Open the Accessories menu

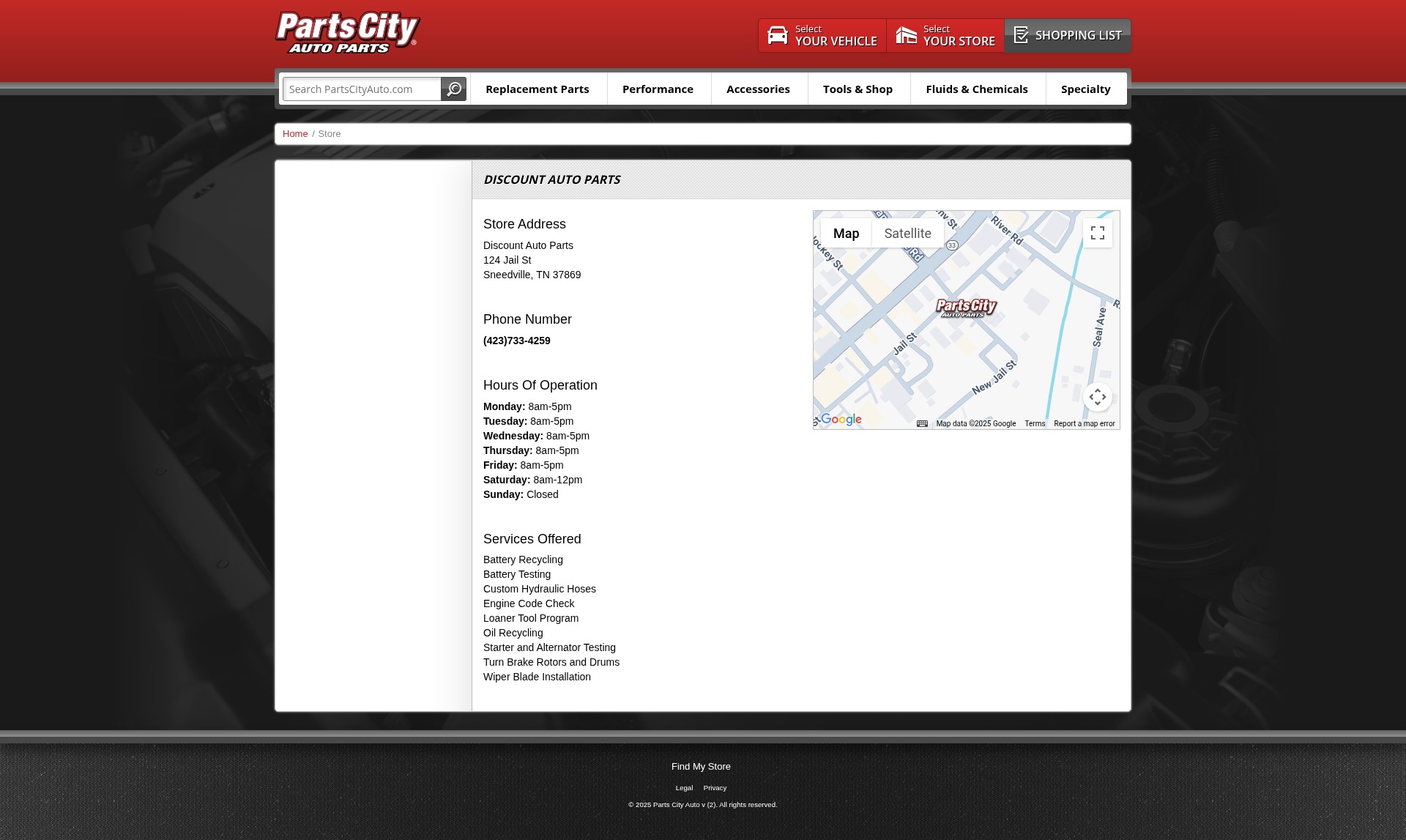[758, 89]
